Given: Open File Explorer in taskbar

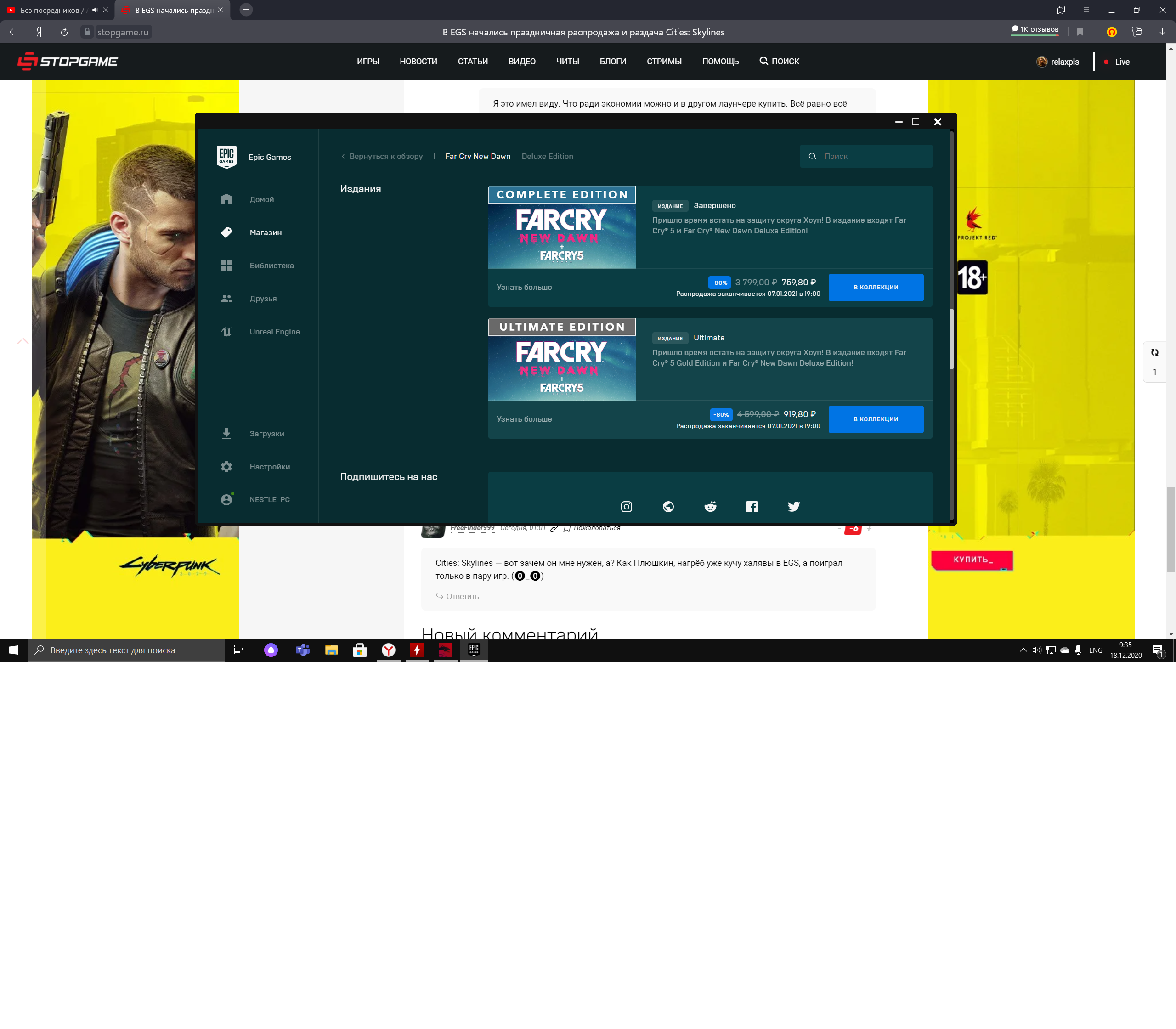Looking at the screenshot, I should (x=331, y=650).
